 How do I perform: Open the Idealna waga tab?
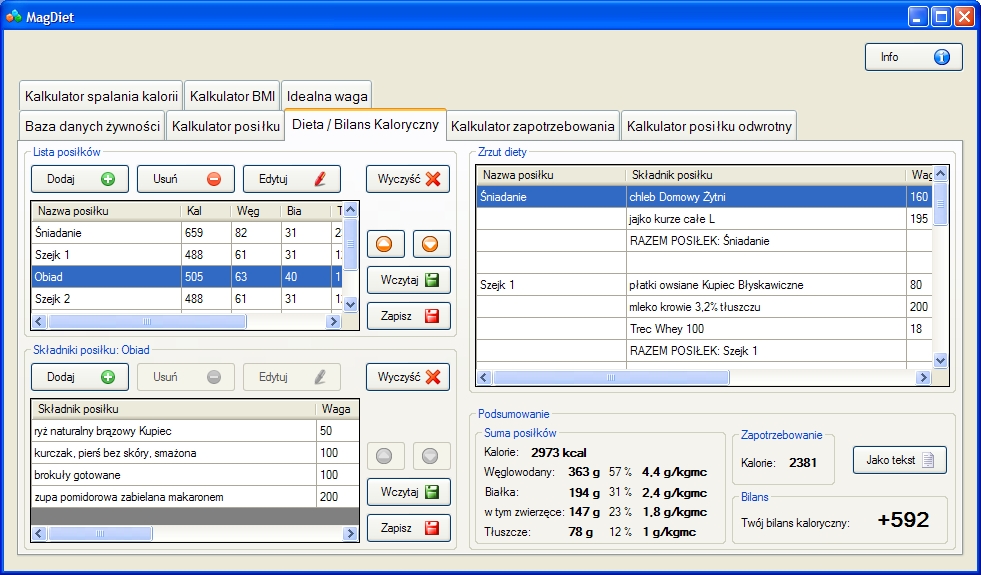[x=327, y=96]
